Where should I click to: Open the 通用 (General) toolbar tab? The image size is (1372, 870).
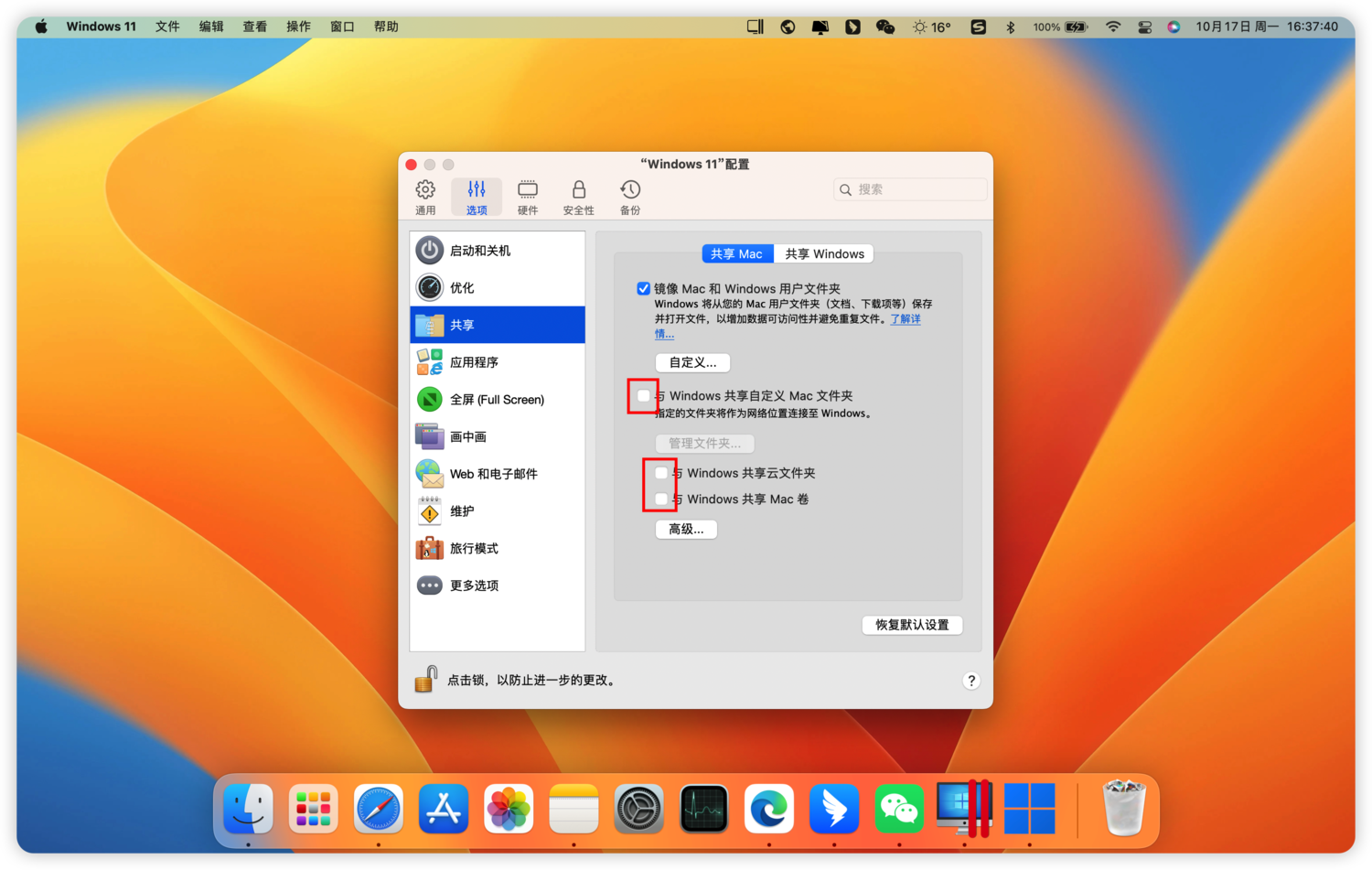click(425, 198)
